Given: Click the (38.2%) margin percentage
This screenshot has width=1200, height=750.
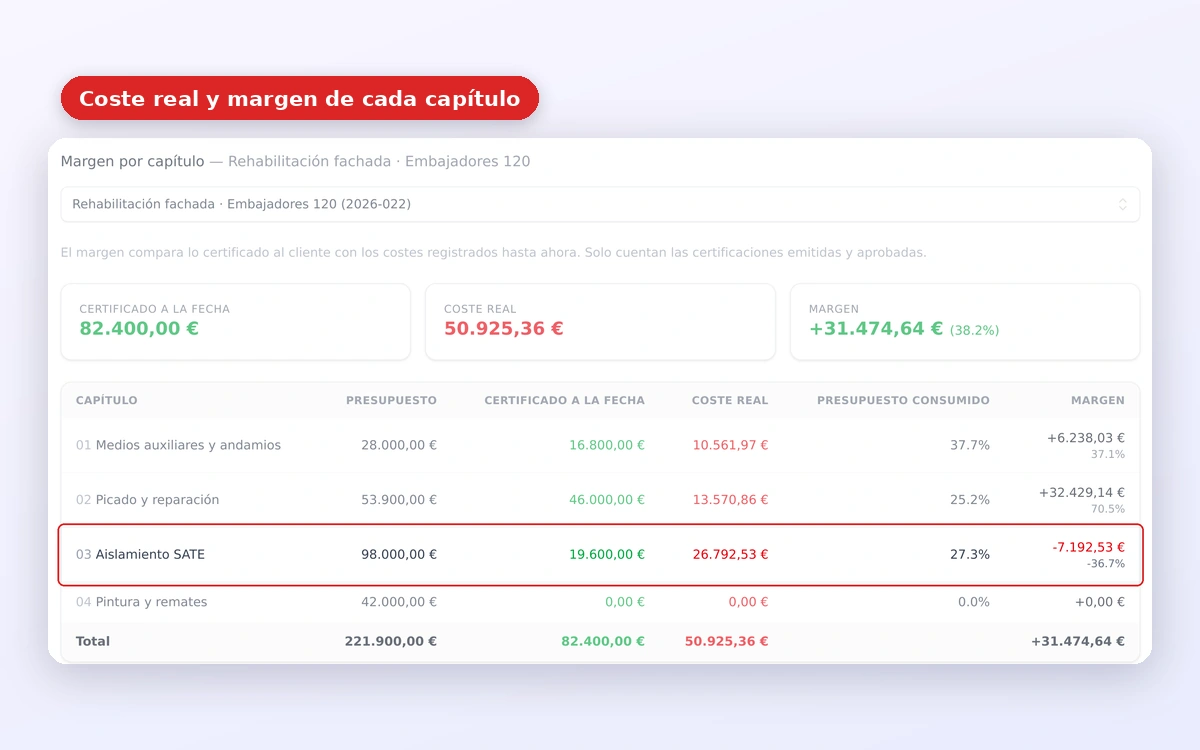Looking at the screenshot, I should (x=974, y=330).
